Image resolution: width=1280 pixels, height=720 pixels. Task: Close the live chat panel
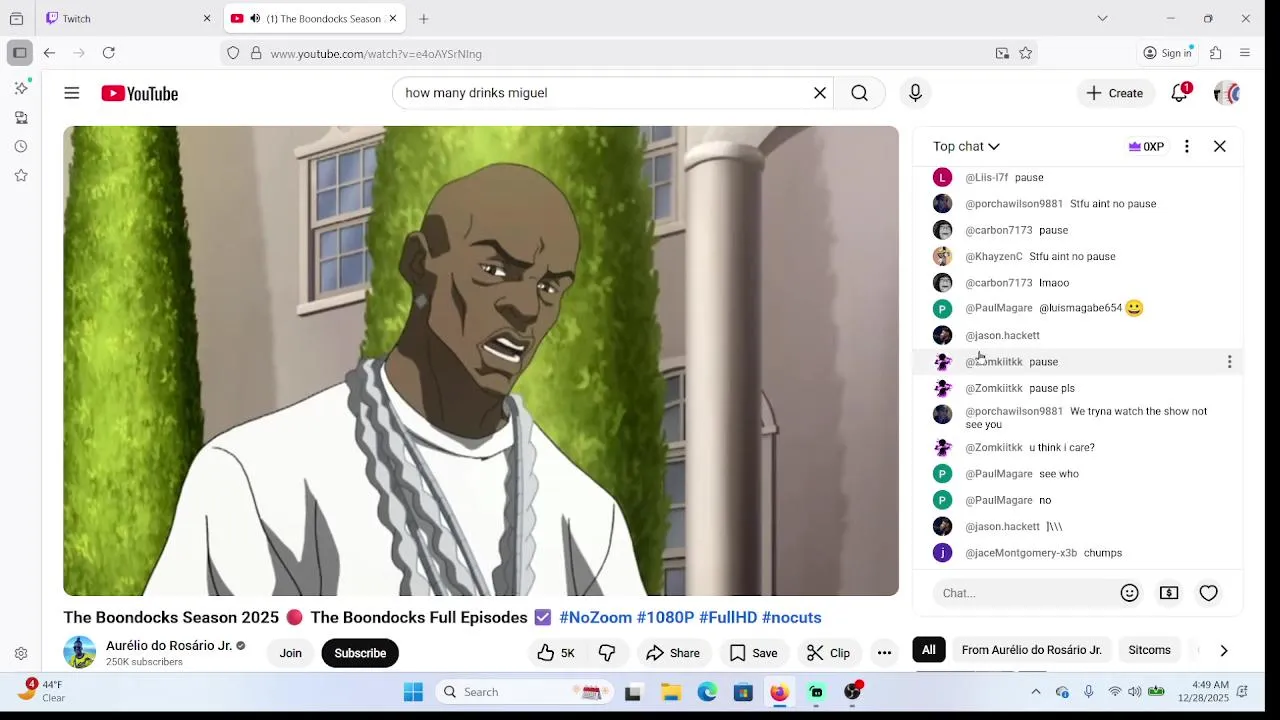coord(1220,146)
